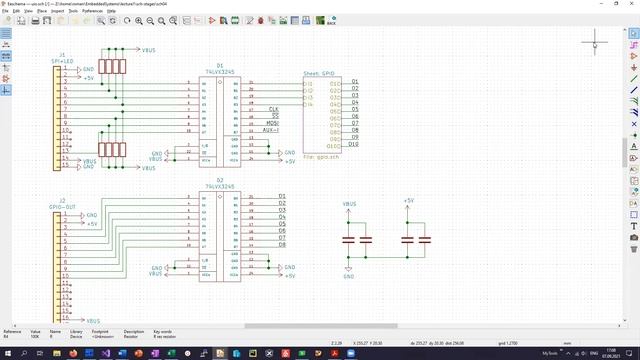Click the Page settings icon
The height and width of the screenshot is (360, 640).
coord(21,20)
